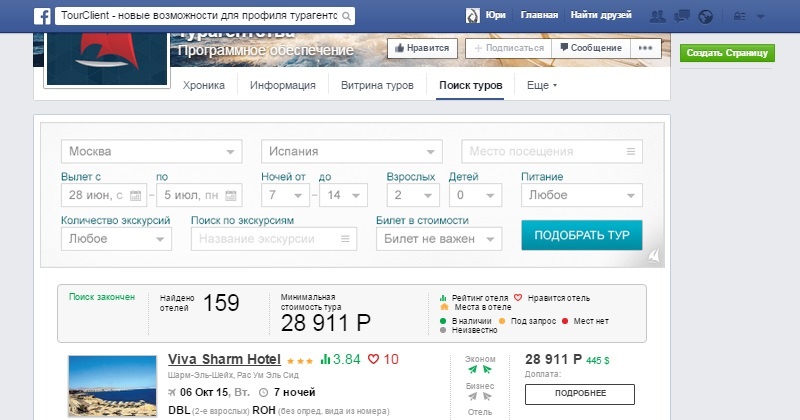This screenshot has height=420, width=800.
Task: Click Поиск закончен status text
Action: (x=102, y=297)
